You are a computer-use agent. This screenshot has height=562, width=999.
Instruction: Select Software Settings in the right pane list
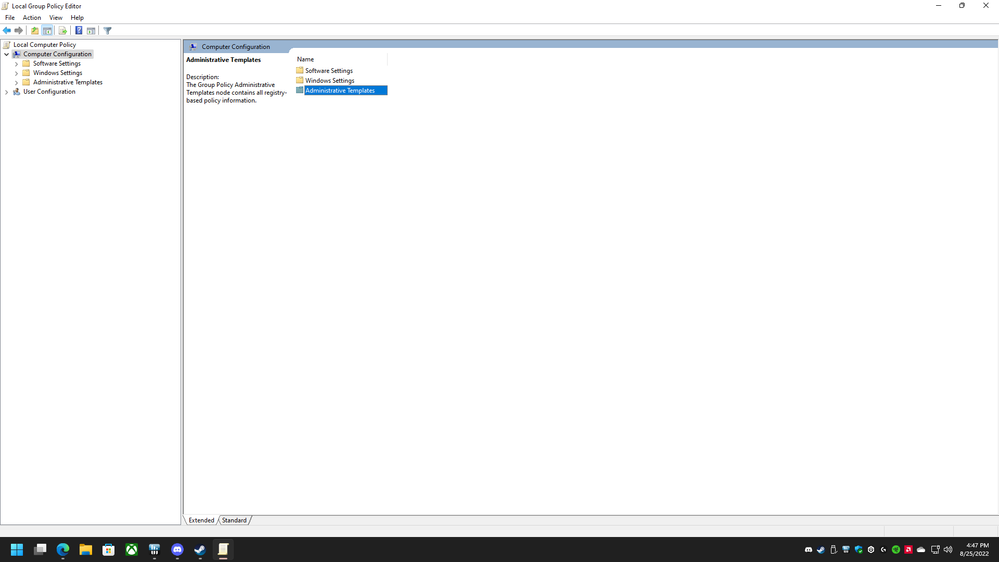click(x=329, y=71)
